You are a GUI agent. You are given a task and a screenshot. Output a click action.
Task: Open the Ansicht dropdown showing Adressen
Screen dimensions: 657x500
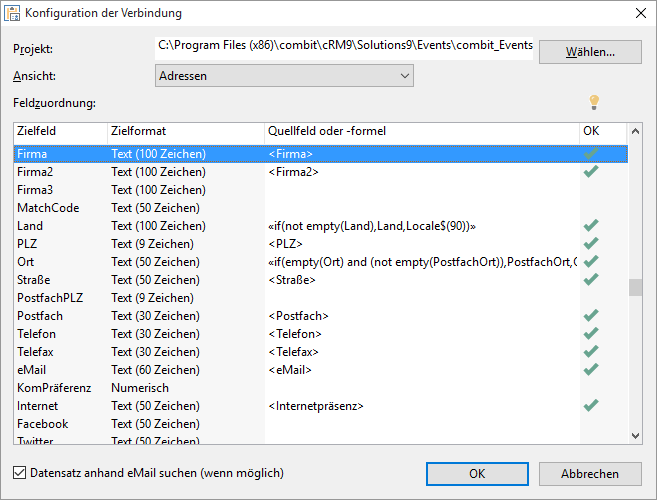pos(285,76)
